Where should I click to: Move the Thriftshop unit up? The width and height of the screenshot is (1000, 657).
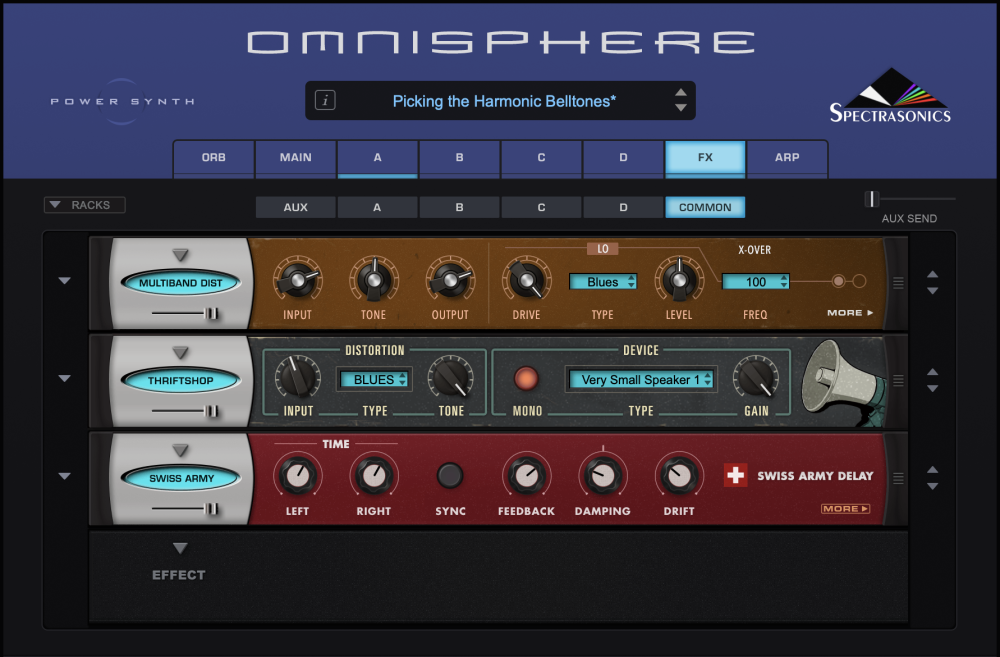point(932,372)
